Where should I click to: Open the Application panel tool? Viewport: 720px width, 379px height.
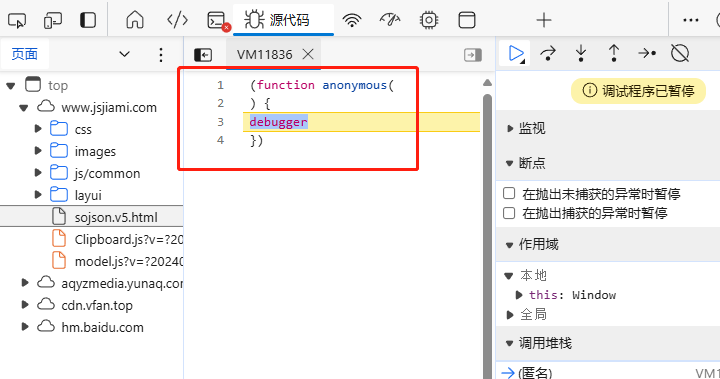pyautogui.click(x=467, y=20)
